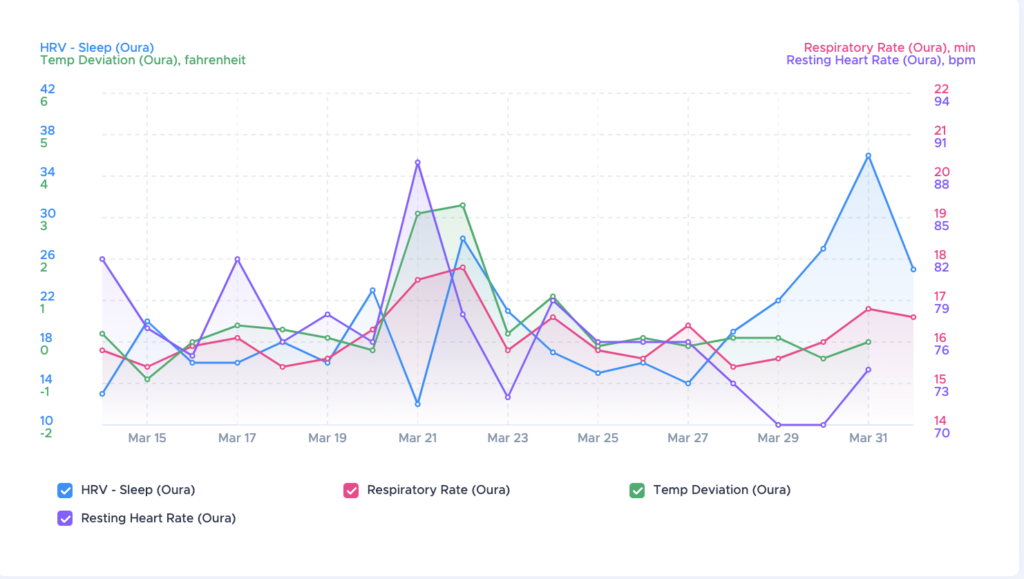Select the HRV peak data point on Mar 31
1024x579 pixels.
(x=869, y=156)
